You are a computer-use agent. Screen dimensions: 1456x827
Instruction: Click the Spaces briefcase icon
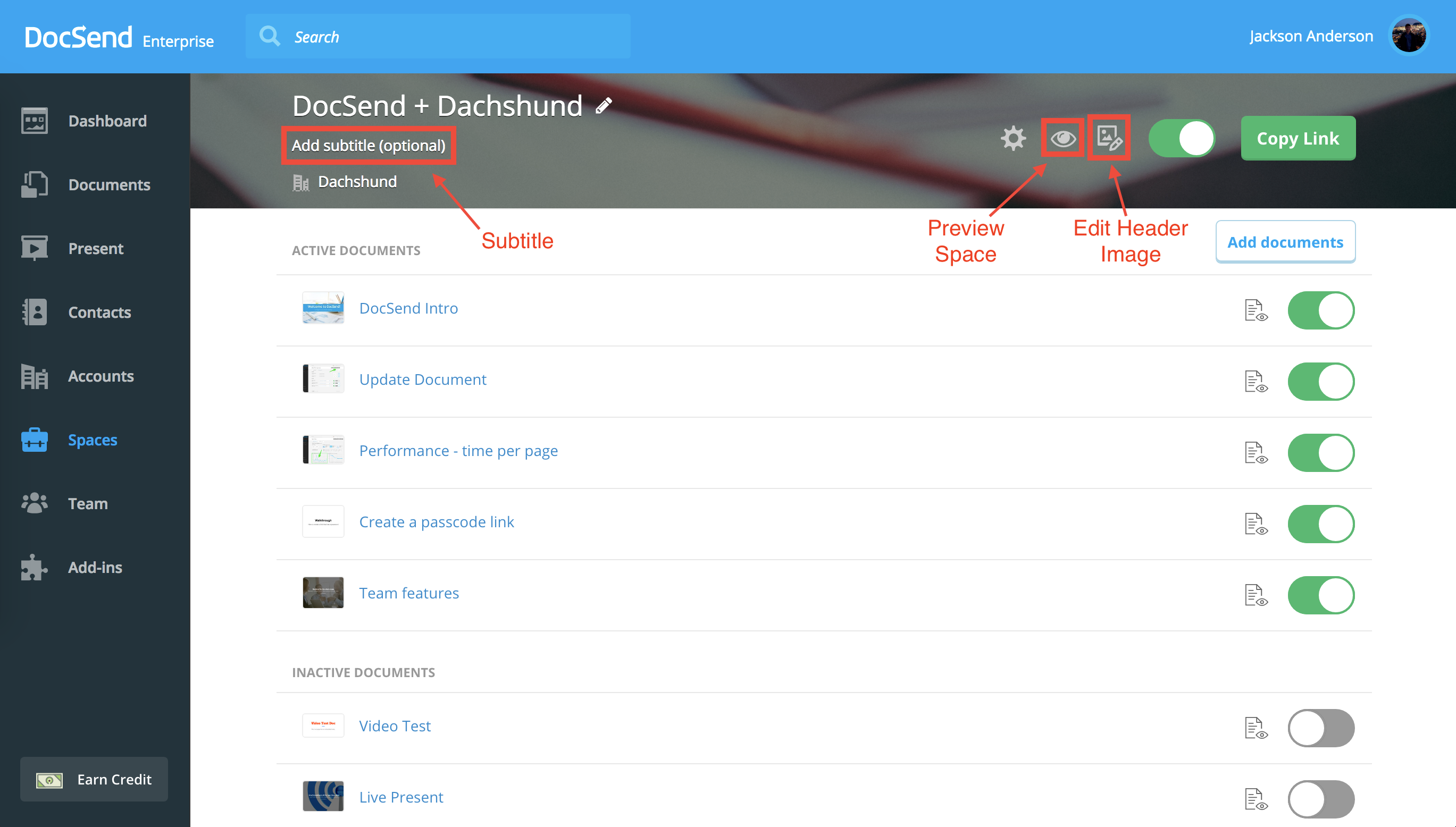pyautogui.click(x=34, y=440)
